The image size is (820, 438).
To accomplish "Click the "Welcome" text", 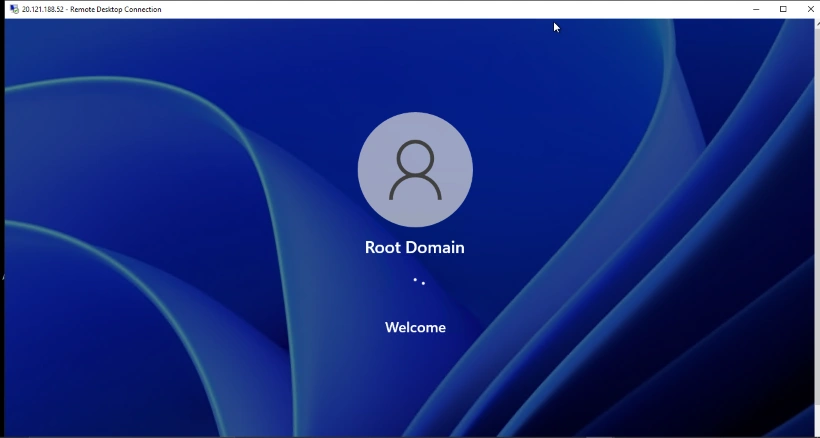I will click(x=415, y=327).
